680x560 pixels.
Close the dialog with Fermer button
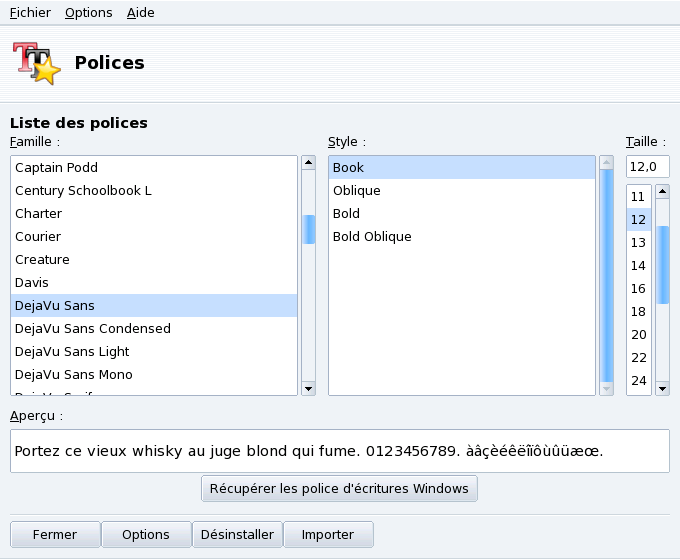[55, 535]
